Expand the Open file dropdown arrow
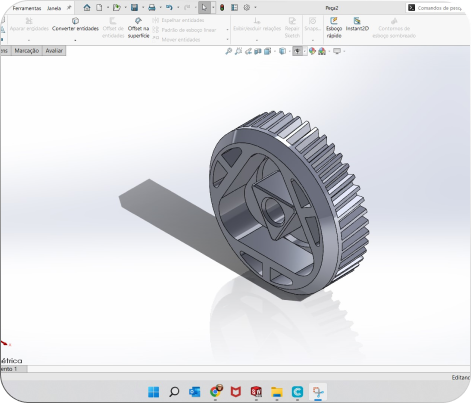 pyautogui.click(x=125, y=7)
